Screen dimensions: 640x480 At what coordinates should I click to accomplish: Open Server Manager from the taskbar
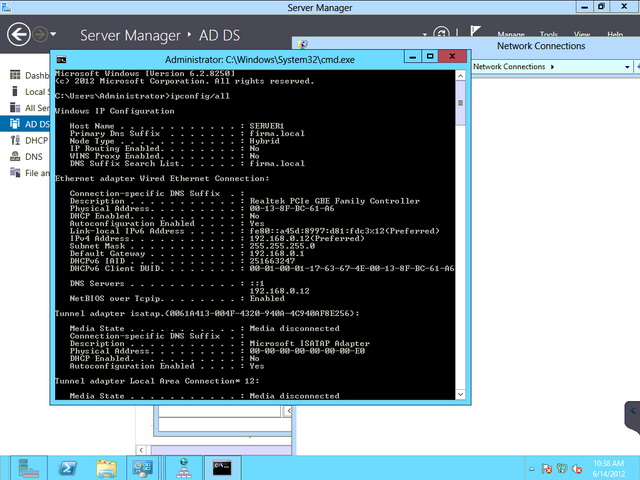pos(29,467)
